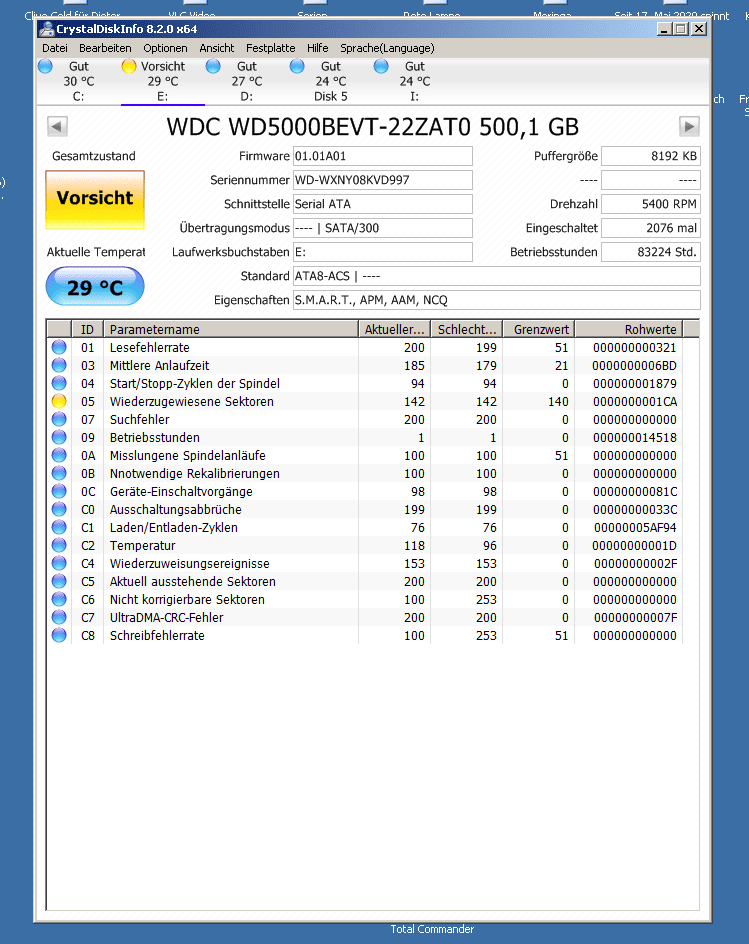Image resolution: width=749 pixels, height=944 pixels.
Task: Click status icon for Geräte-Einschaltvorgänge
Action: (59, 491)
